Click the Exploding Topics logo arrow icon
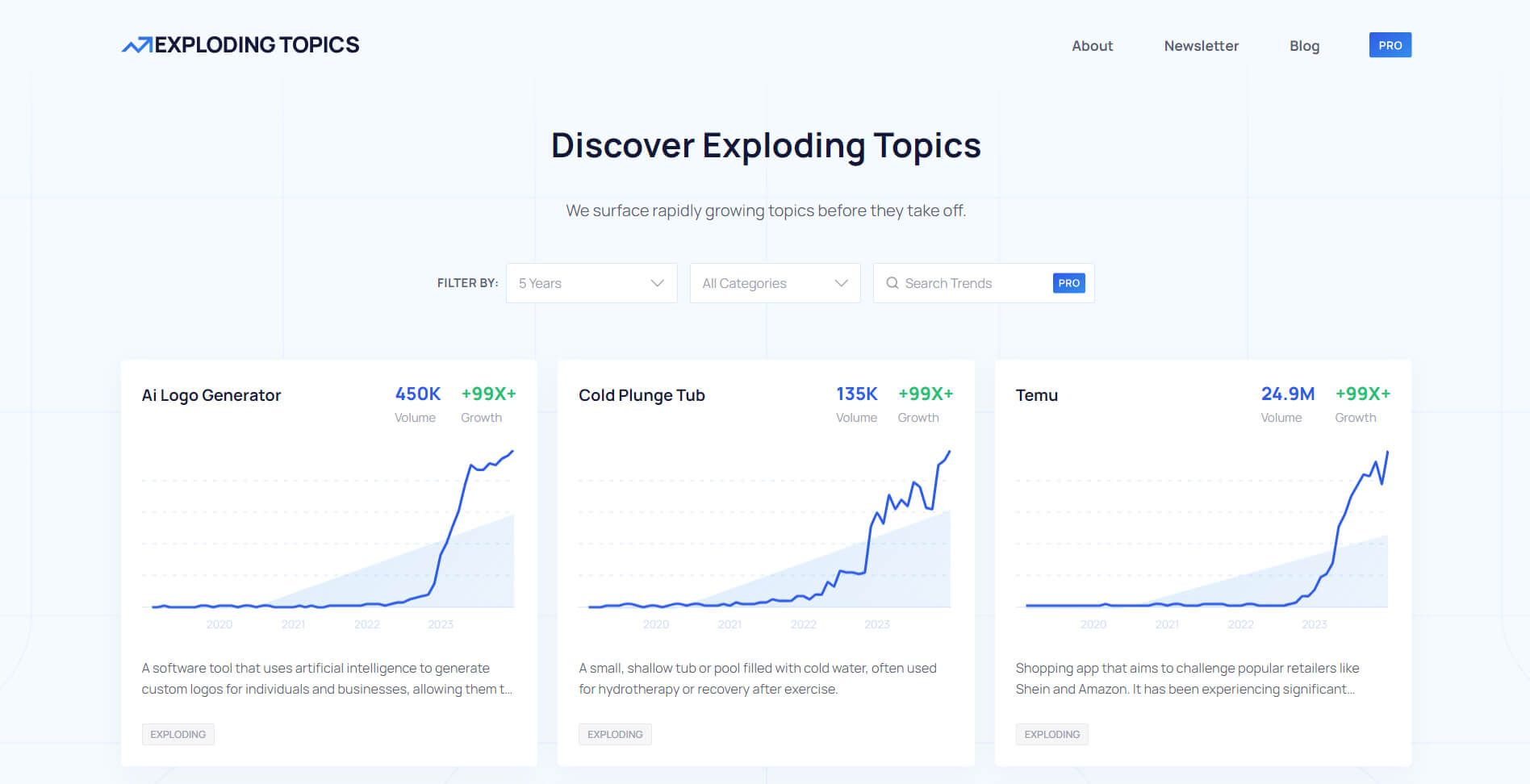This screenshot has width=1530, height=784. click(136, 45)
